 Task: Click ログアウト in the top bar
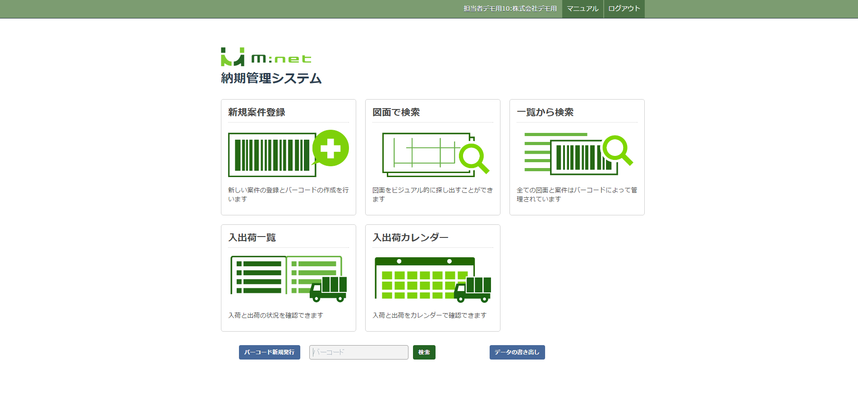click(624, 9)
